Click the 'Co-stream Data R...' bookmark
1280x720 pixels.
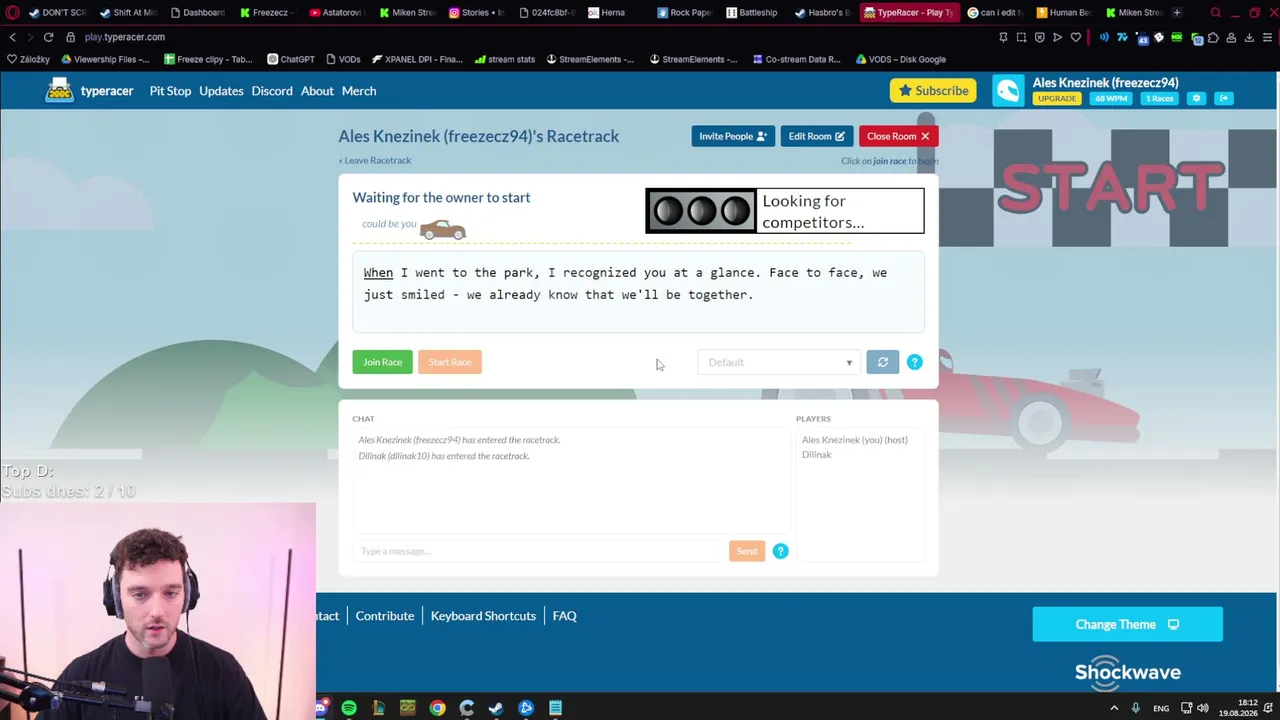click(796, 59)
